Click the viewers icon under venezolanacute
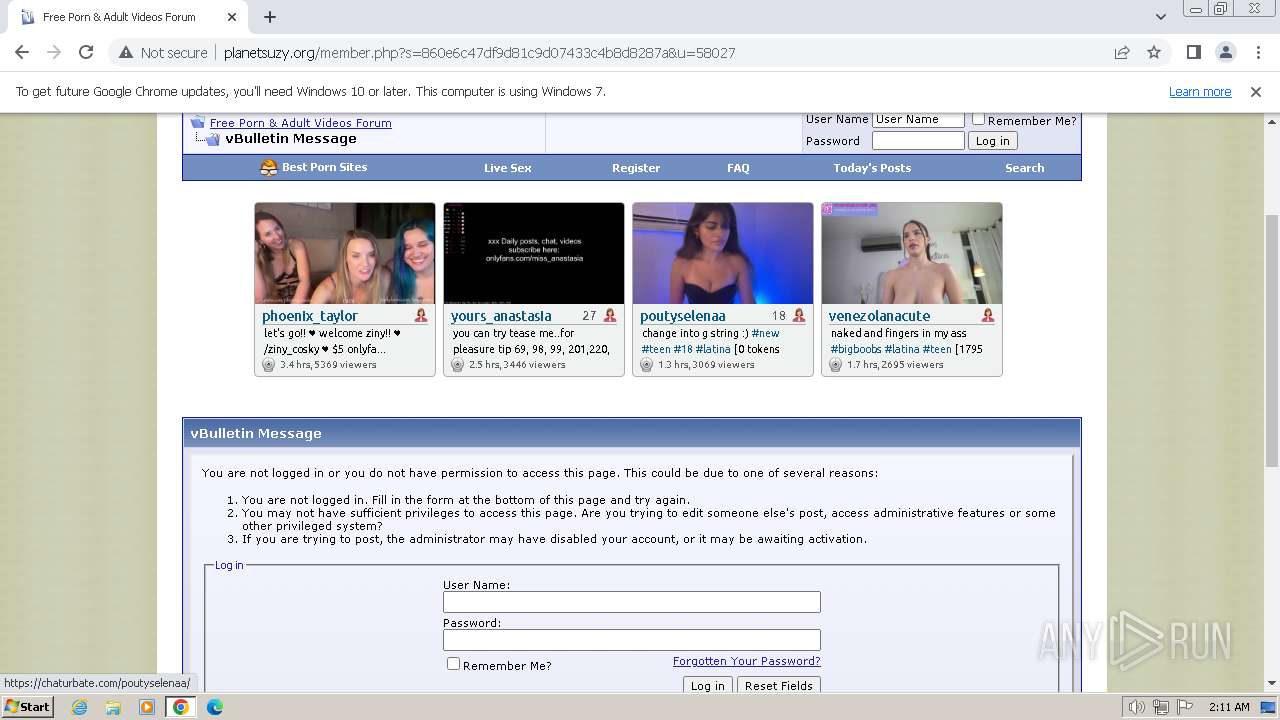The height and width of the screenshot is (720, 1280). point(835,365)
